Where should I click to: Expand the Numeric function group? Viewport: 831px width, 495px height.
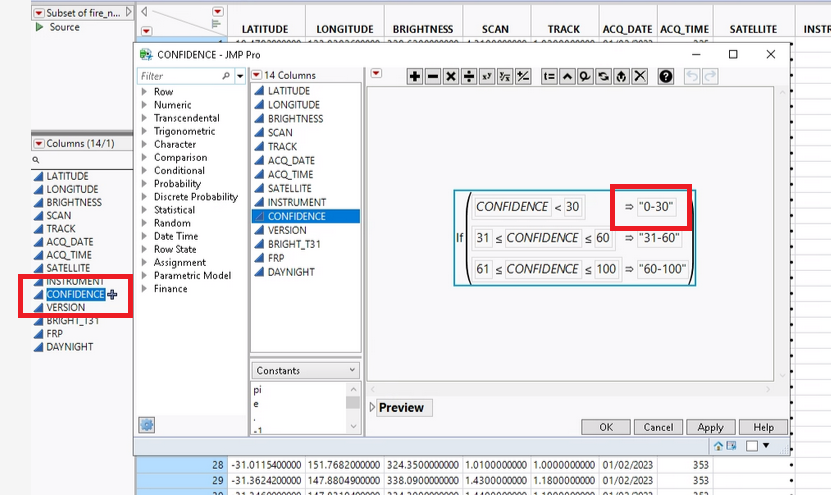[x=144, y=105]
